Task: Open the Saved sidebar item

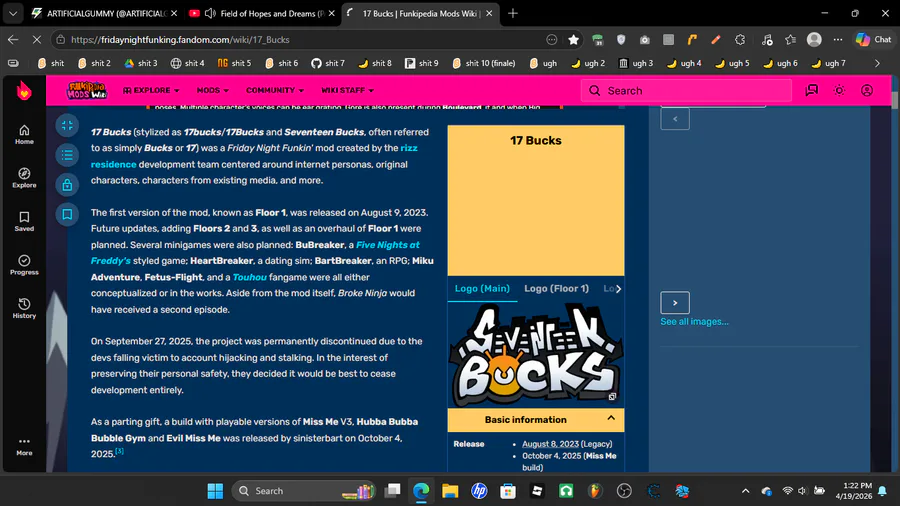Action: click(24, 221)
